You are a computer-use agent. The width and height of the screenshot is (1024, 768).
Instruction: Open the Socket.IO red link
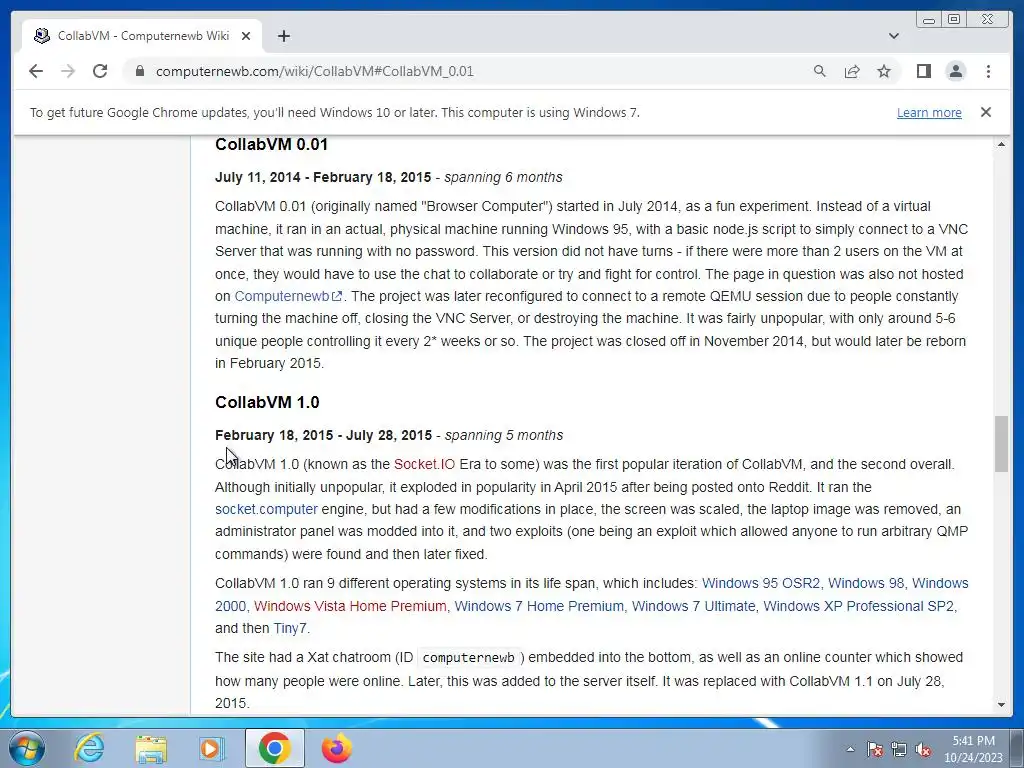tap(424, 464)
